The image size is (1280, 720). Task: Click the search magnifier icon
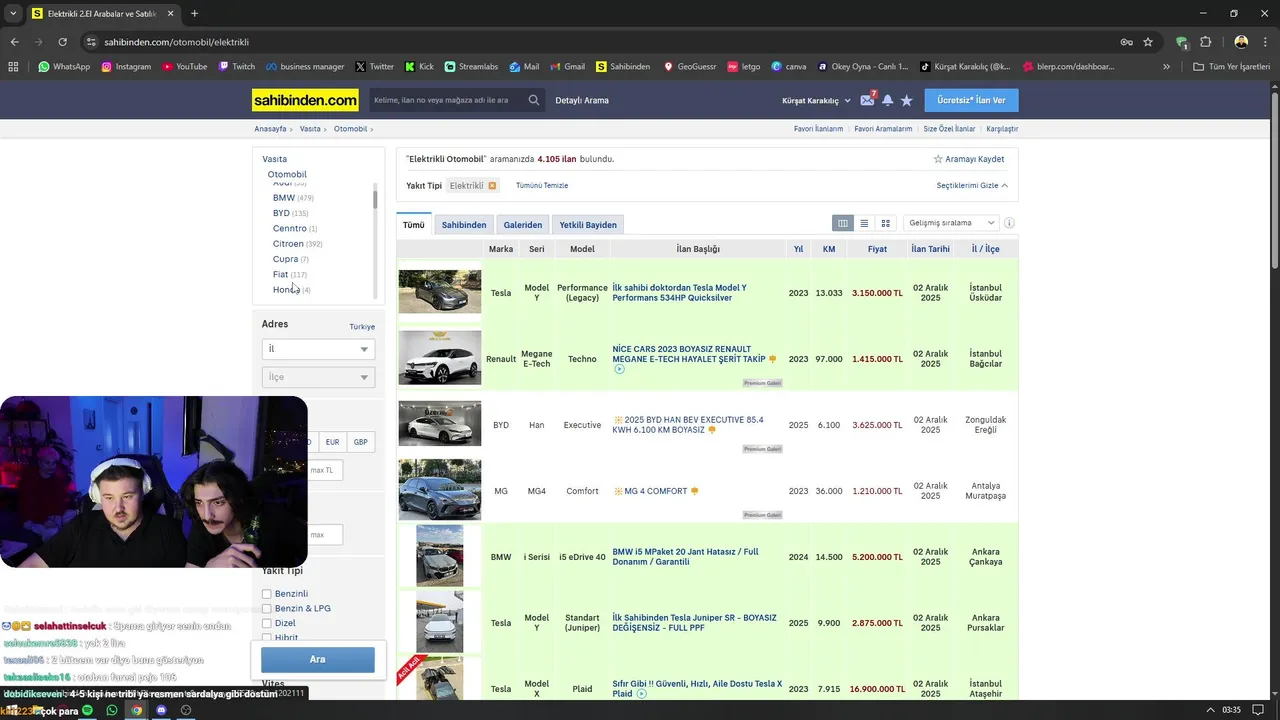534,100
